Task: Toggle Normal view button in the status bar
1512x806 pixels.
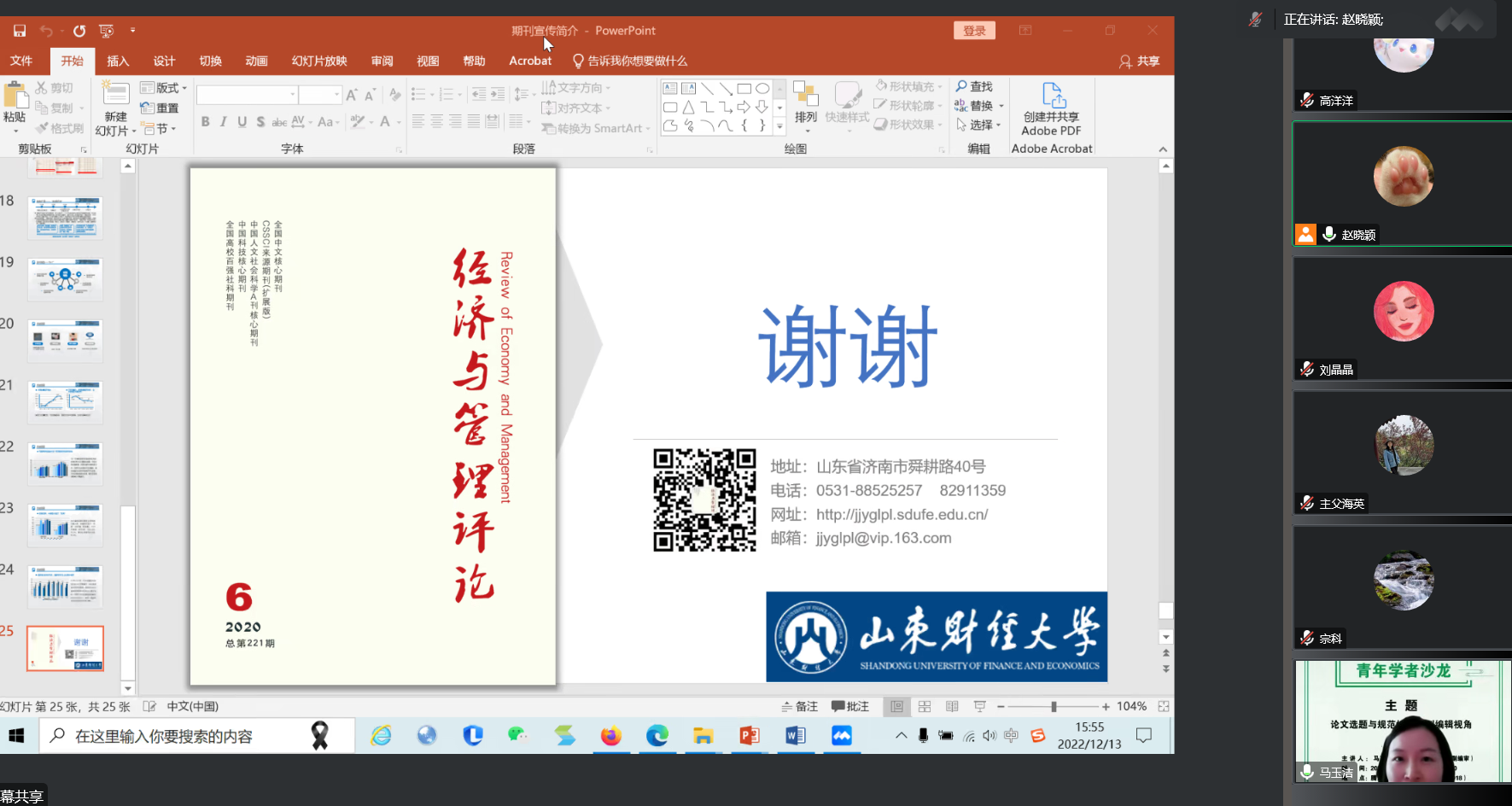Action: tap(896, 707)
